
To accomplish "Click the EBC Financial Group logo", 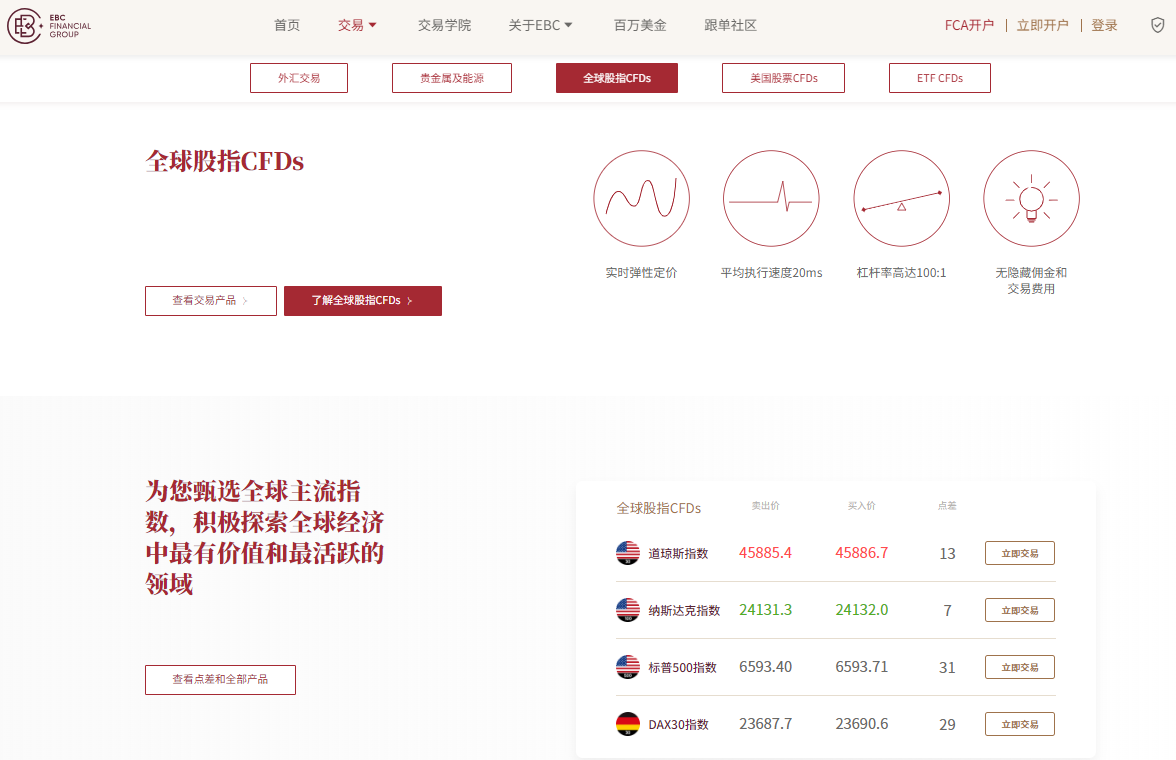I will coord(50,26).
